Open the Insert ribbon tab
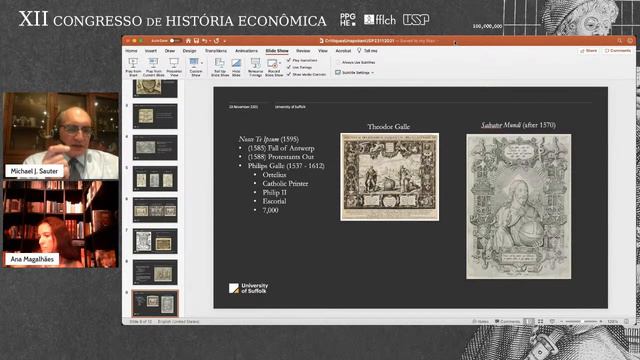 point(151,51)
